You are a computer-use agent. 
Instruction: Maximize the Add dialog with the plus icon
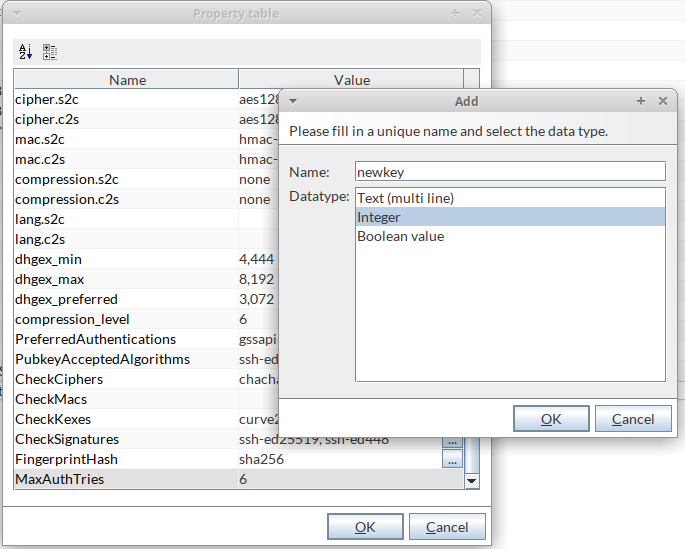641,101
